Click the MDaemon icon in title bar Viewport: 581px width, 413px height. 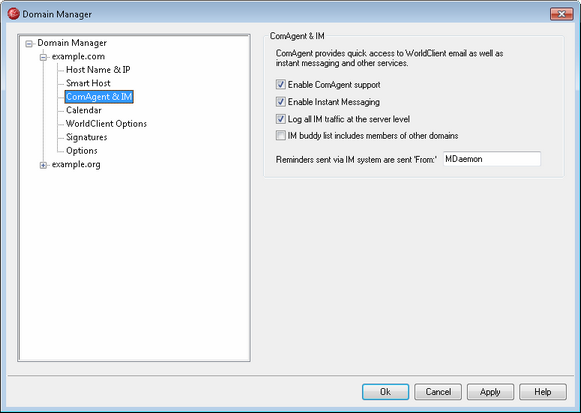pyautogui.click(x=13, y=14)
